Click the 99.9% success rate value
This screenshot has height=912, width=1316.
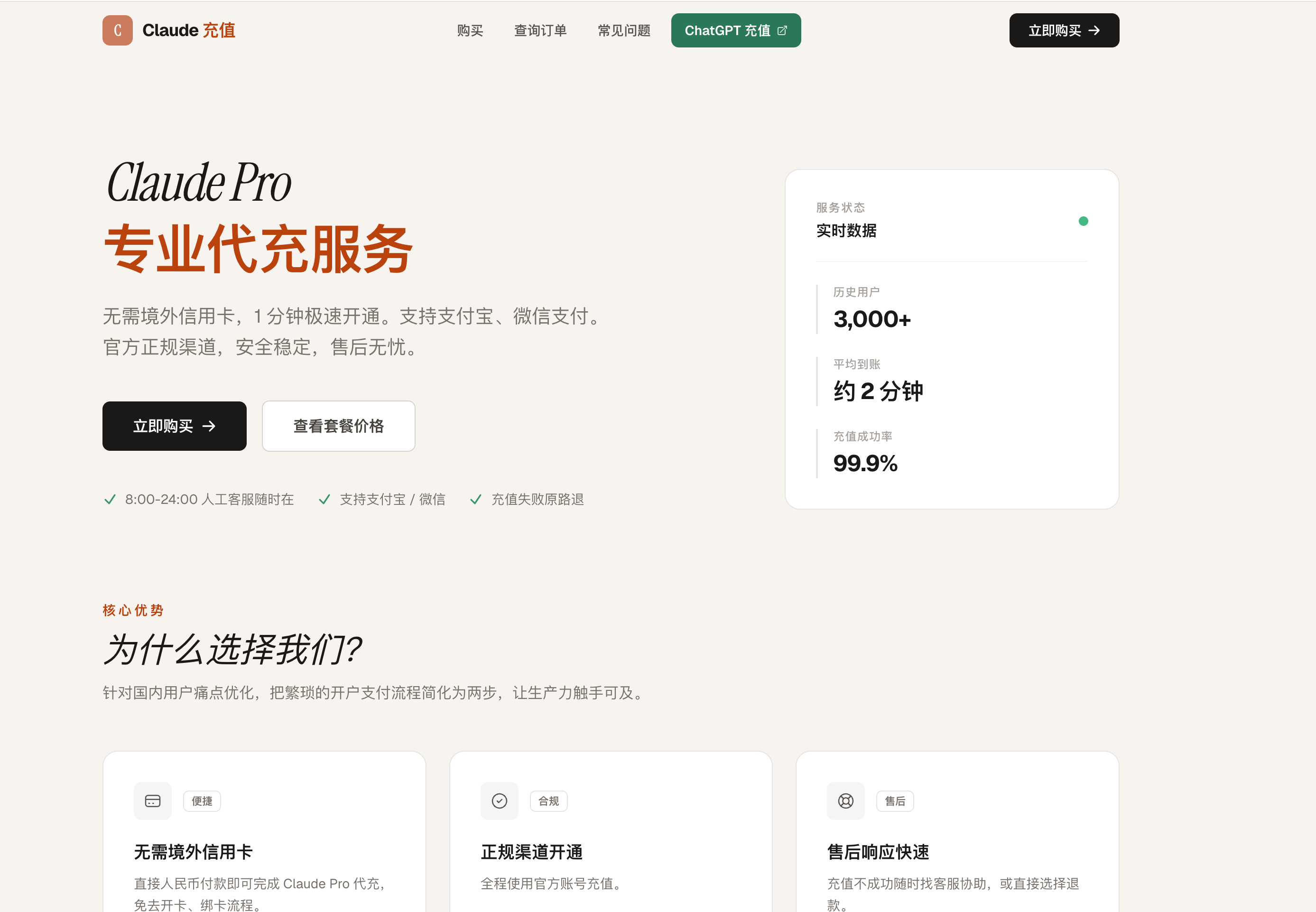[865, 464]
